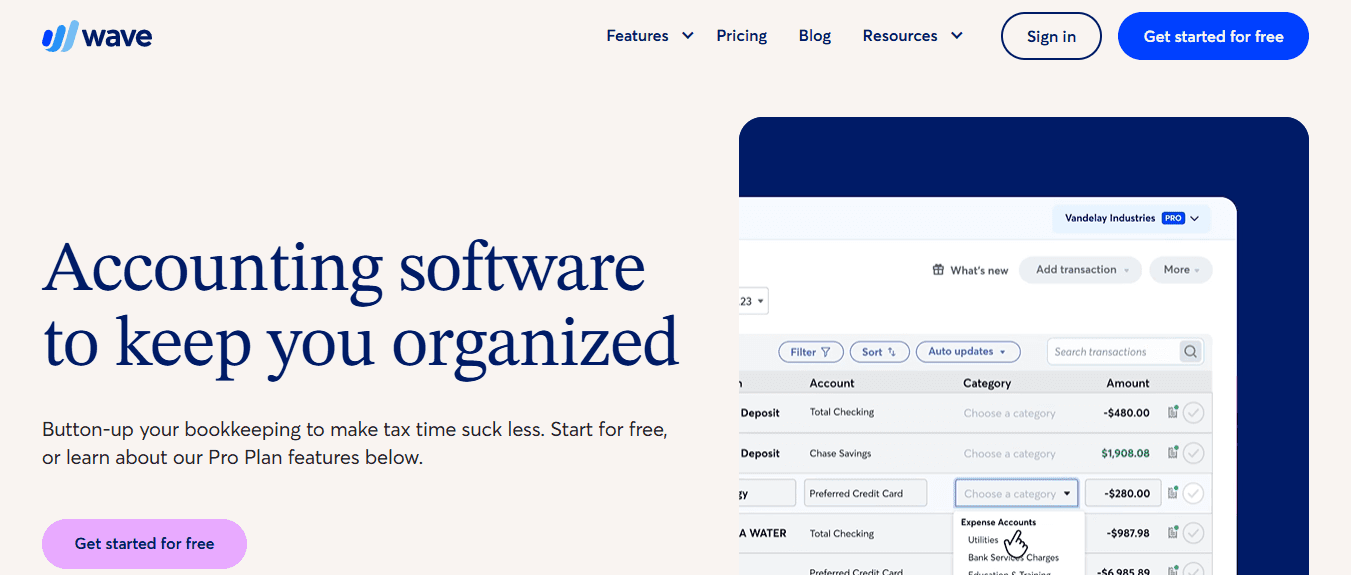Click the Amount column header

click(x=1128, y=383)
